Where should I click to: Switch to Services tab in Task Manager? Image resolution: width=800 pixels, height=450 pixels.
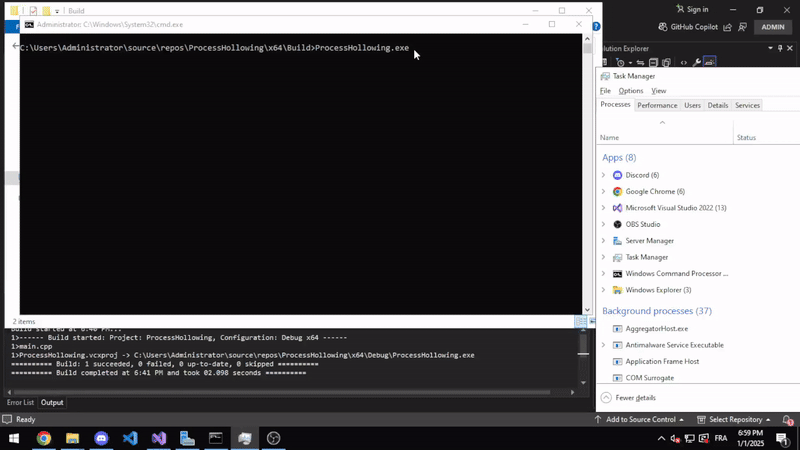point(747,105)
